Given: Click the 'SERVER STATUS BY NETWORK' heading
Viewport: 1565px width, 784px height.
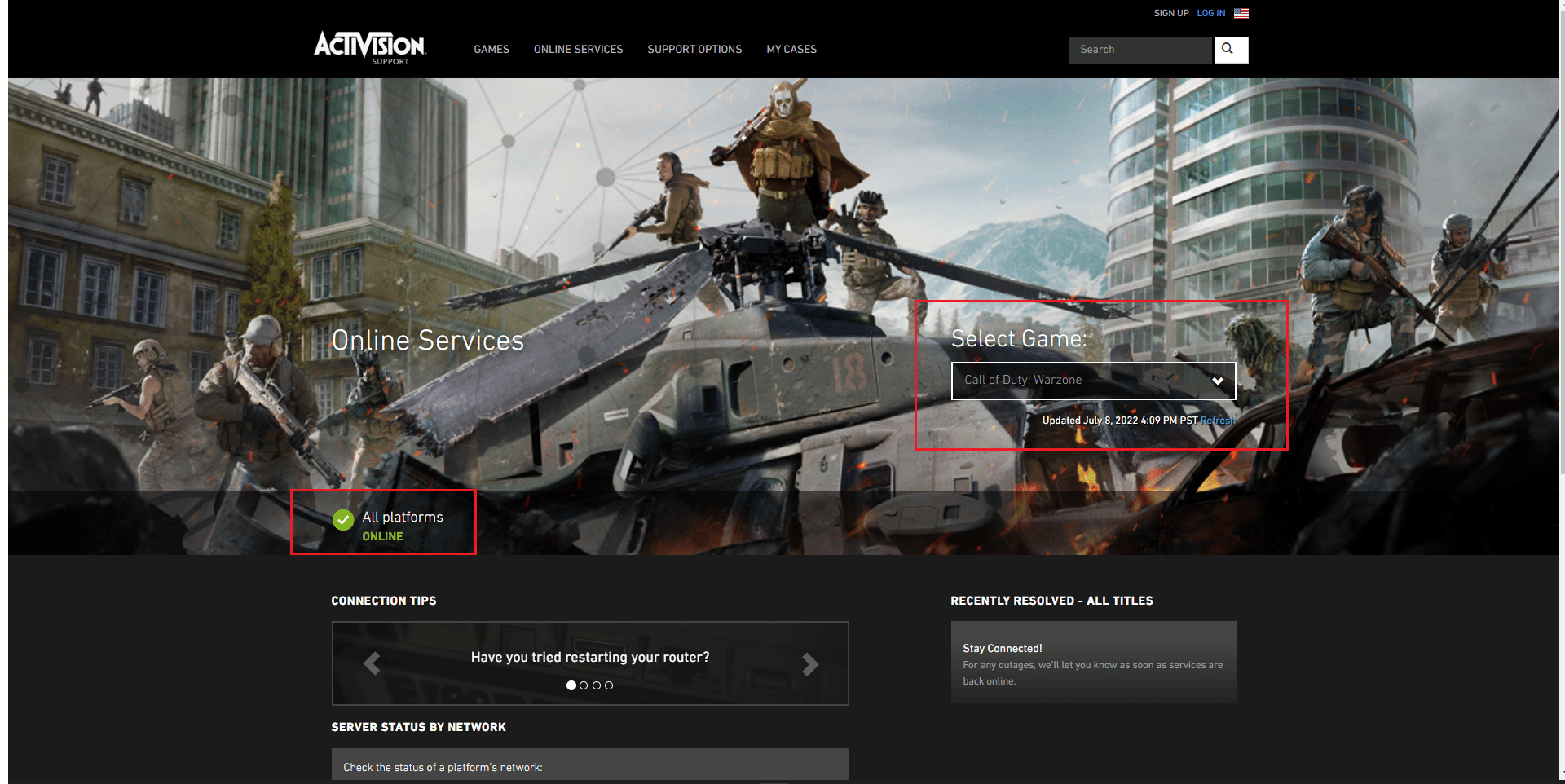Looking at the screenshot, I should 418,727.
